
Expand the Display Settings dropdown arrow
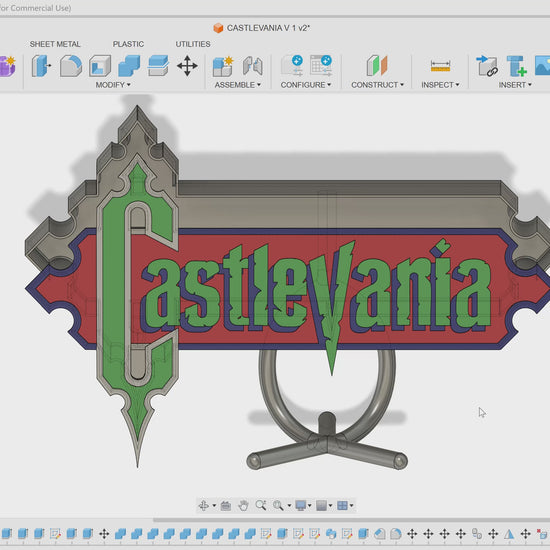click(310, 506)
